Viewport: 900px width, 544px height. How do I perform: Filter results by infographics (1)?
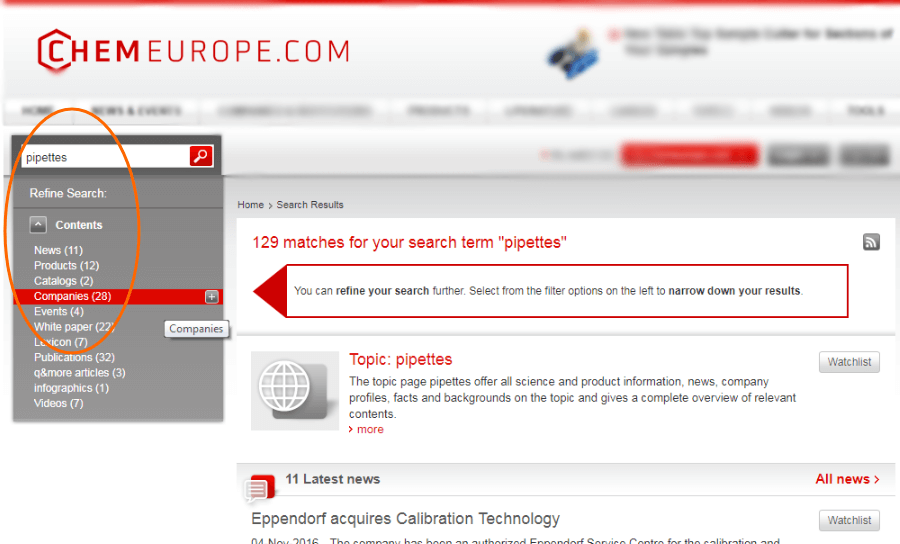click(x=71, y=388)
